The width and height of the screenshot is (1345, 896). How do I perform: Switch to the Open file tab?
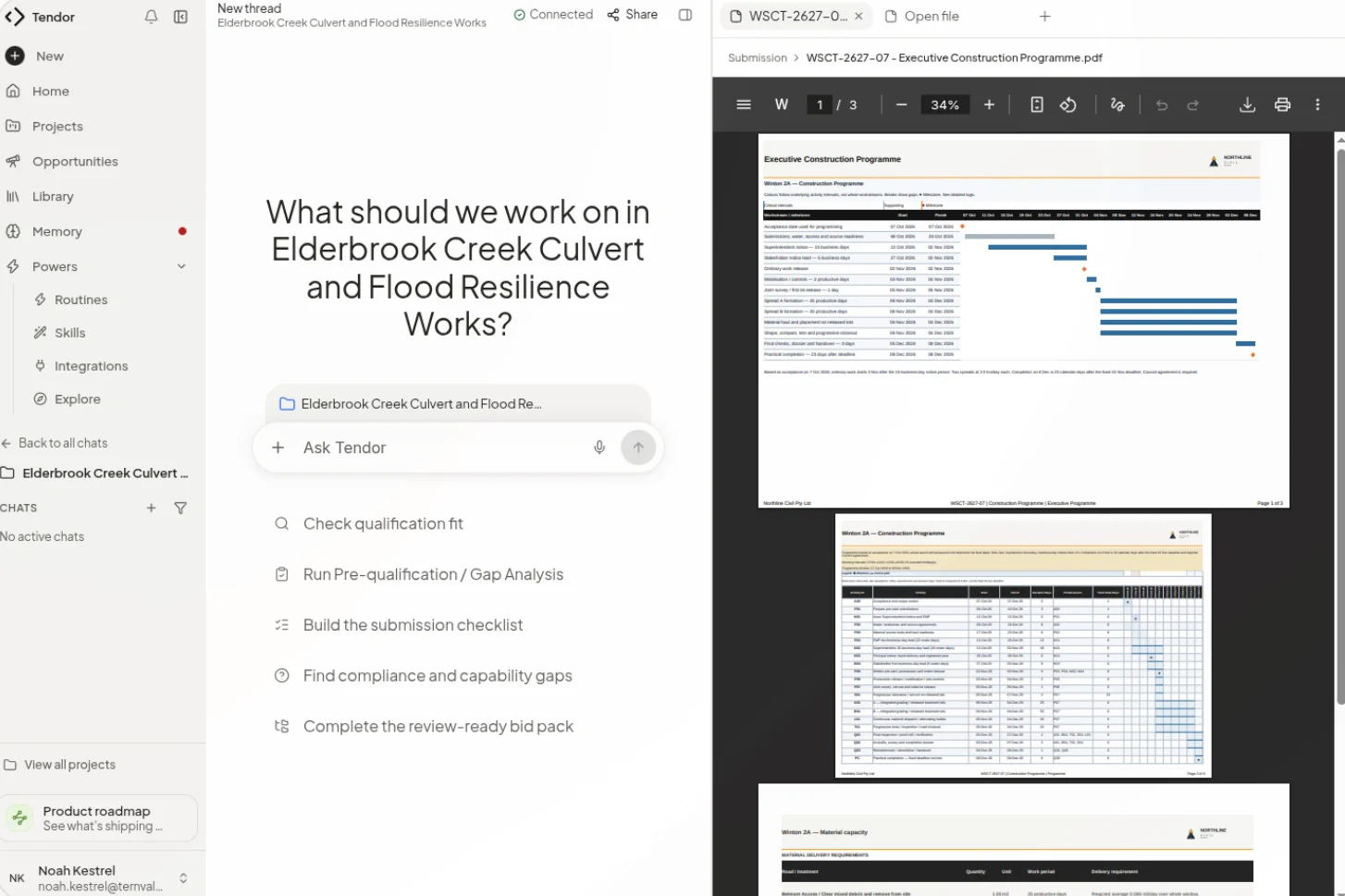click(922, 17)
